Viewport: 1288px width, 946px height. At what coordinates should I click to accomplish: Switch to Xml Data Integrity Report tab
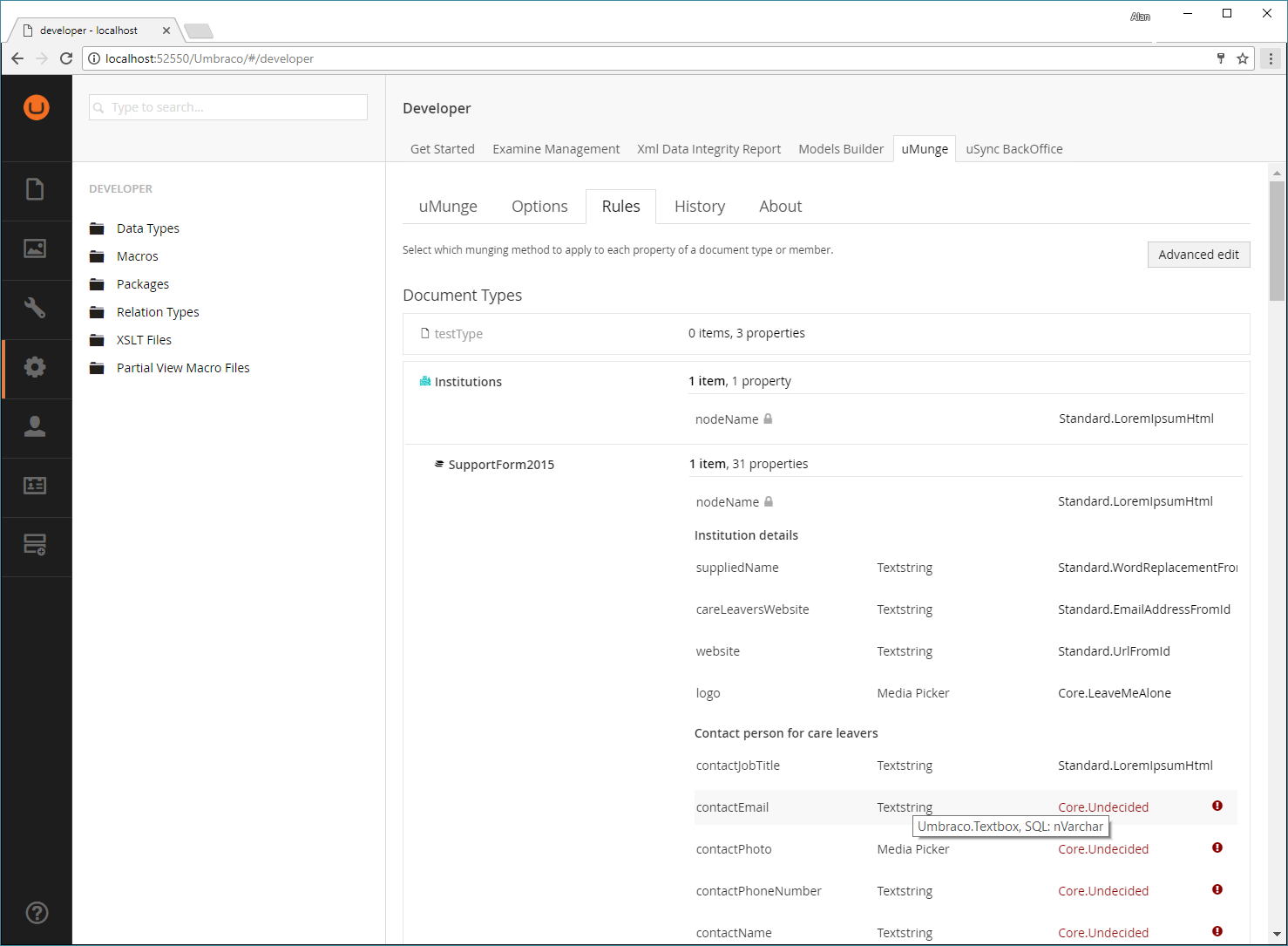point(709,149)
